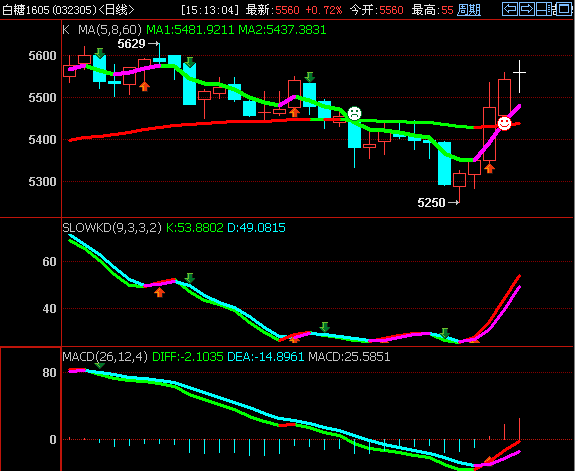This screenshot has width=575, height=471.
Task: Select the SLOWKD(9,3,3,2) indicator label
Action: click(x=112, y=228)
